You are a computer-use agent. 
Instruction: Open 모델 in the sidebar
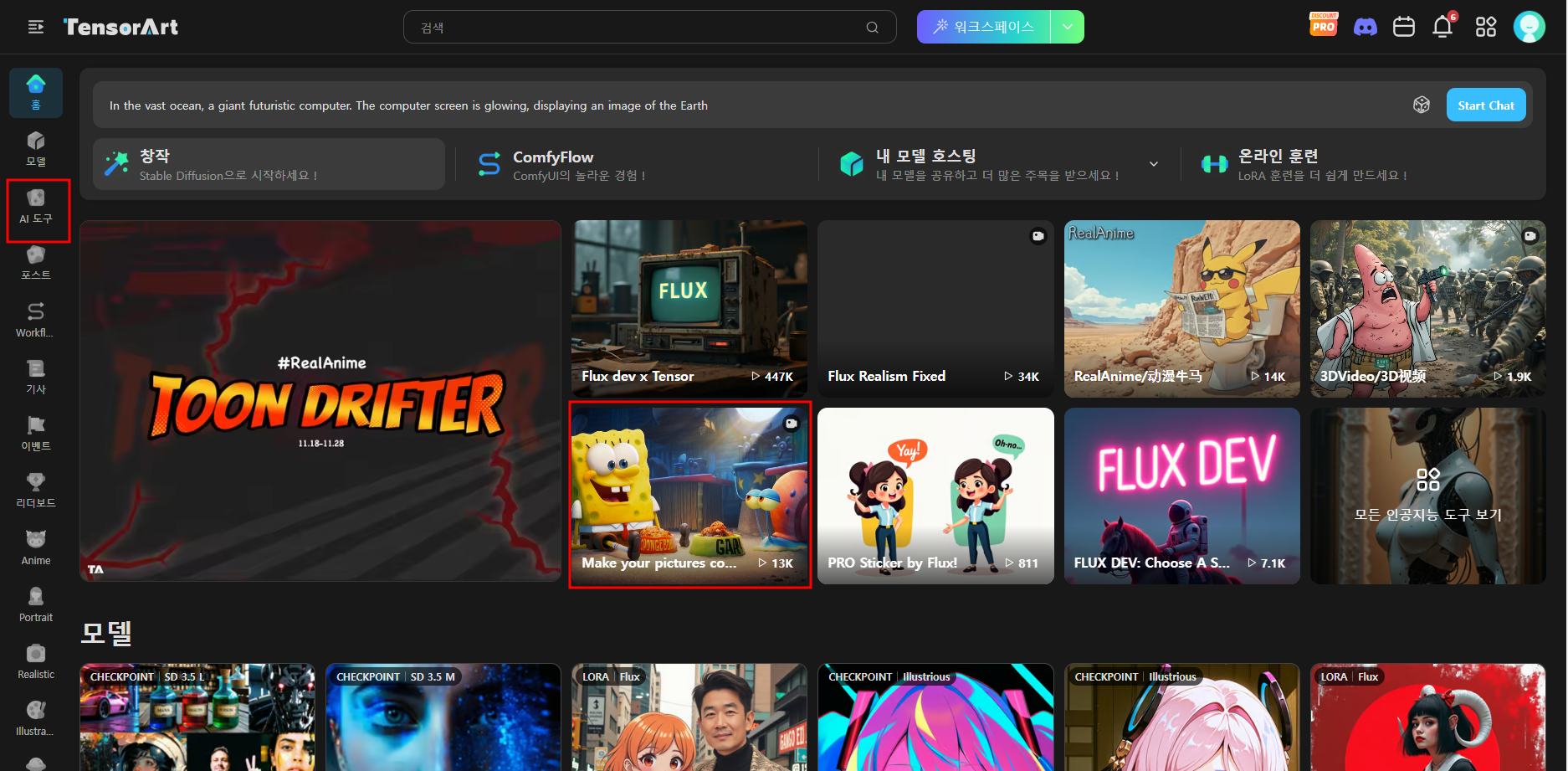(x=36, y=149)
